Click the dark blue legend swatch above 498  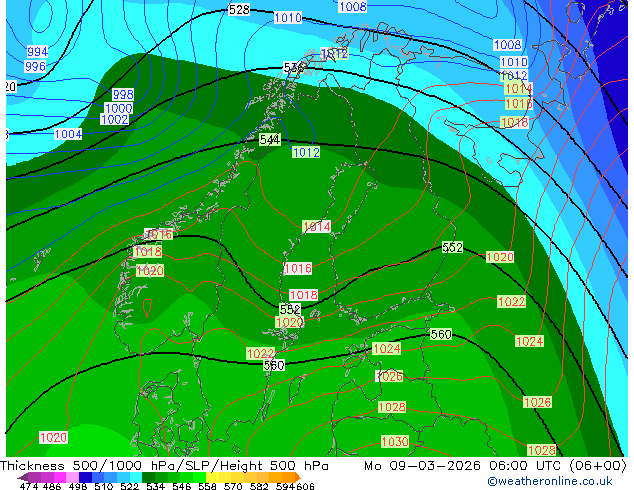pyautogui.click(x=85, y=477)
